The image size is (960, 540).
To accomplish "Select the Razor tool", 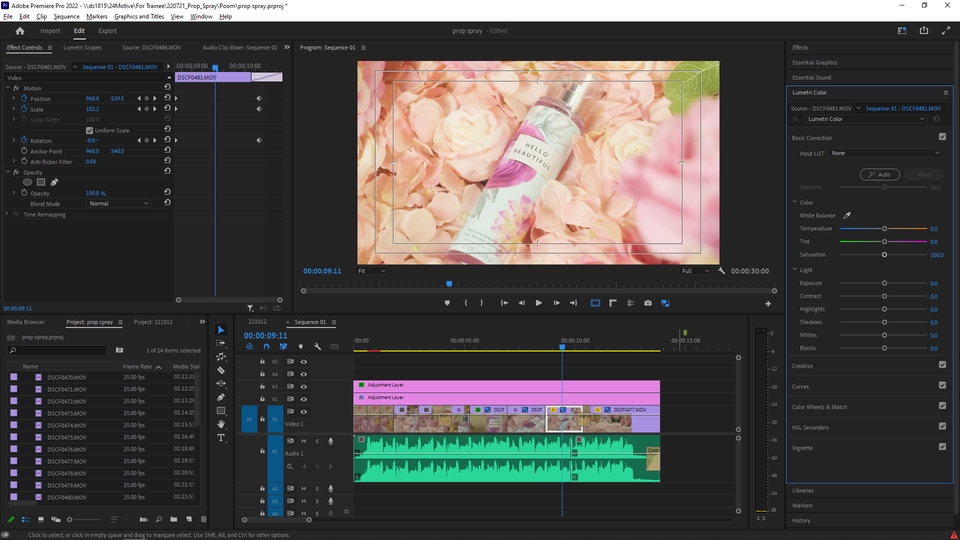I will pyautogui.click(x=221, y=370).
